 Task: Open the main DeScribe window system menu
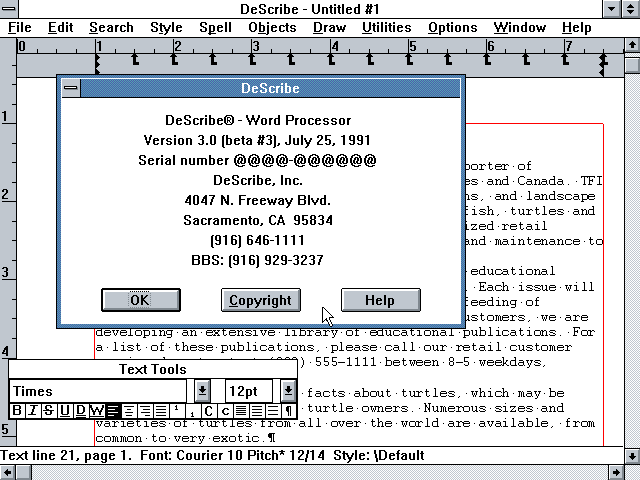click(x=9, y=9)
